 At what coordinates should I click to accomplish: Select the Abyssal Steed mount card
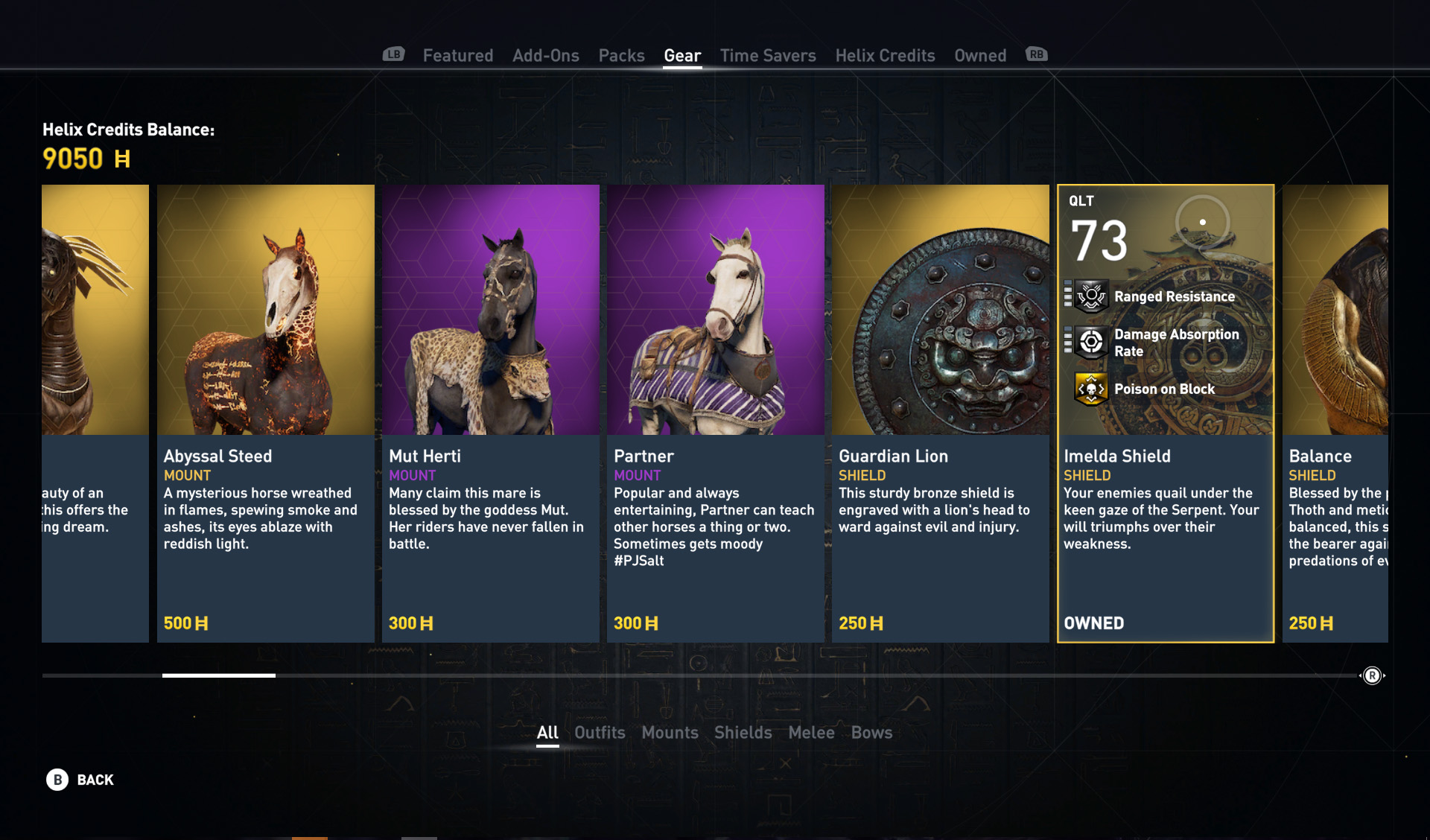coord(266,413)
